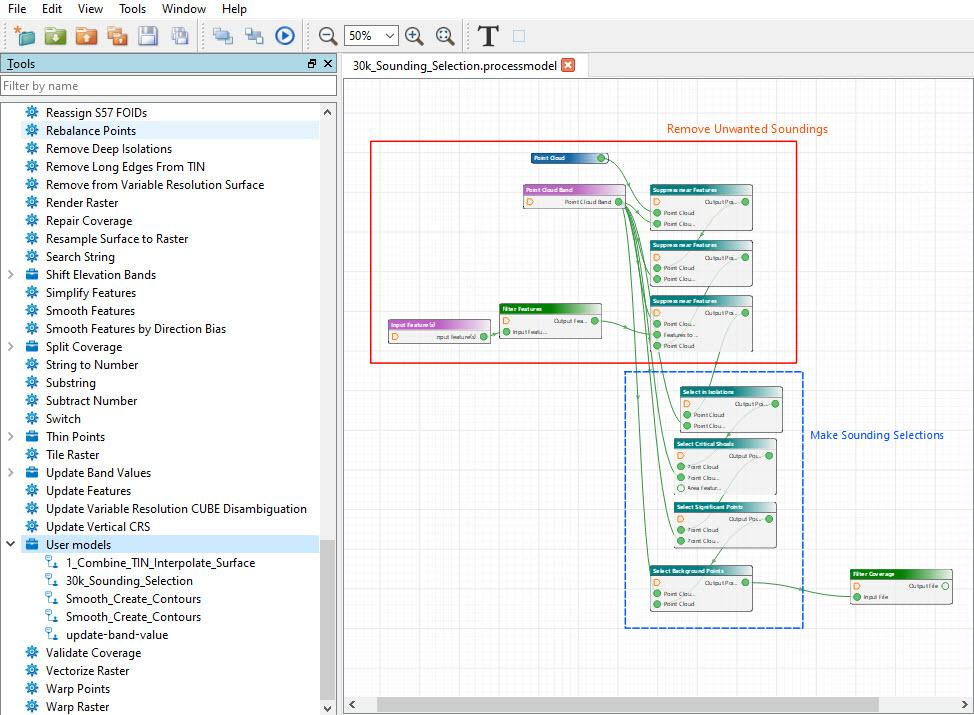Click the green folder import icon
The height and width of the screenshot is (715, 974).
click(55, 36)
